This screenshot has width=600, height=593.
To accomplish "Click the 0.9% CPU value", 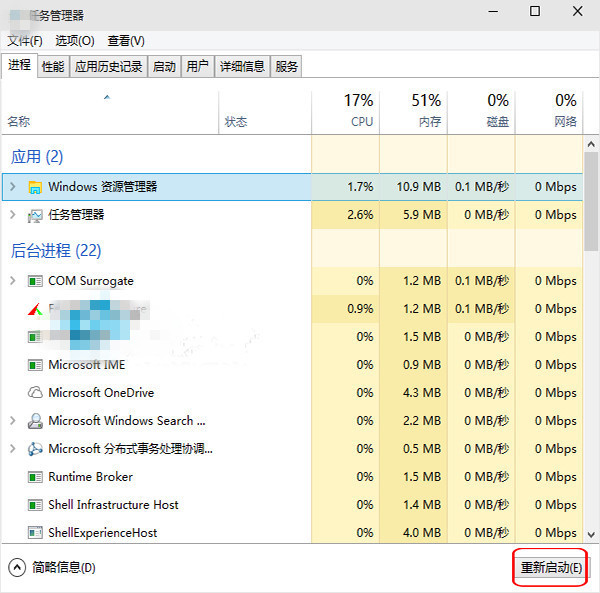I will coord(360,309).
